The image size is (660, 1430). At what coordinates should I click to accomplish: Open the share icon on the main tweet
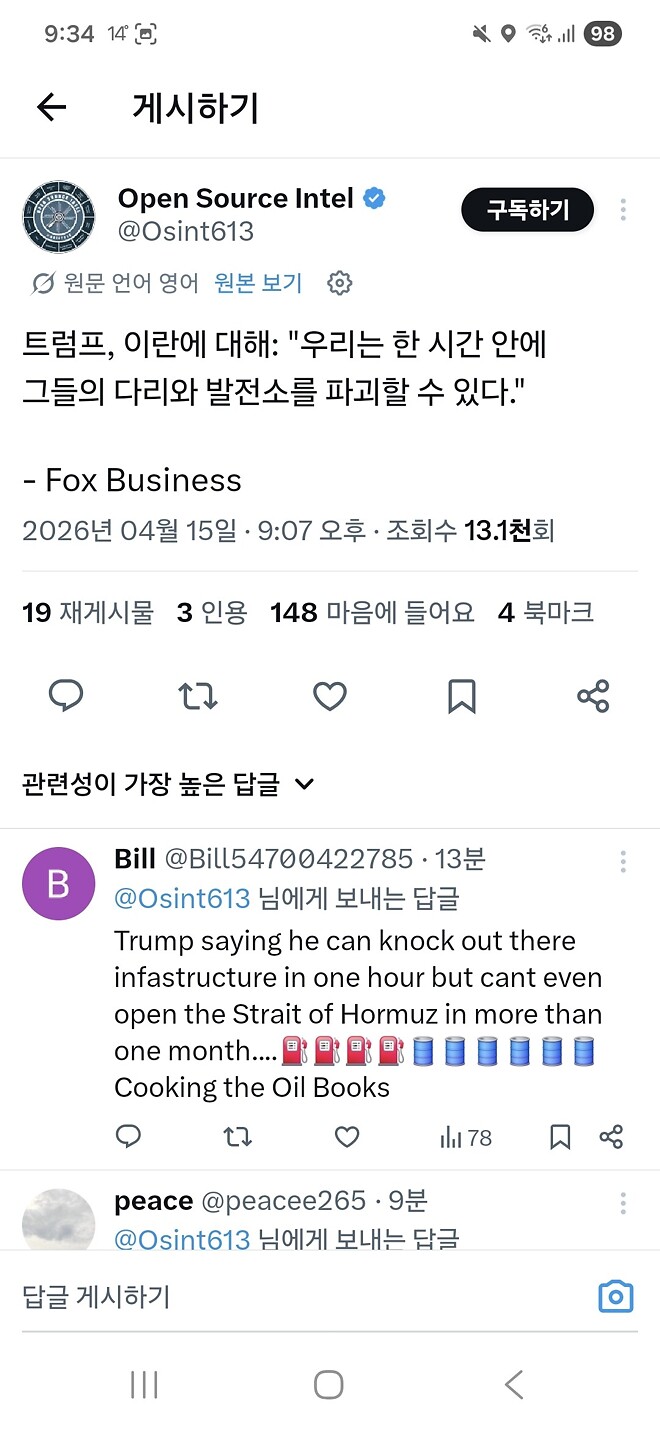[x=593, y=696]
